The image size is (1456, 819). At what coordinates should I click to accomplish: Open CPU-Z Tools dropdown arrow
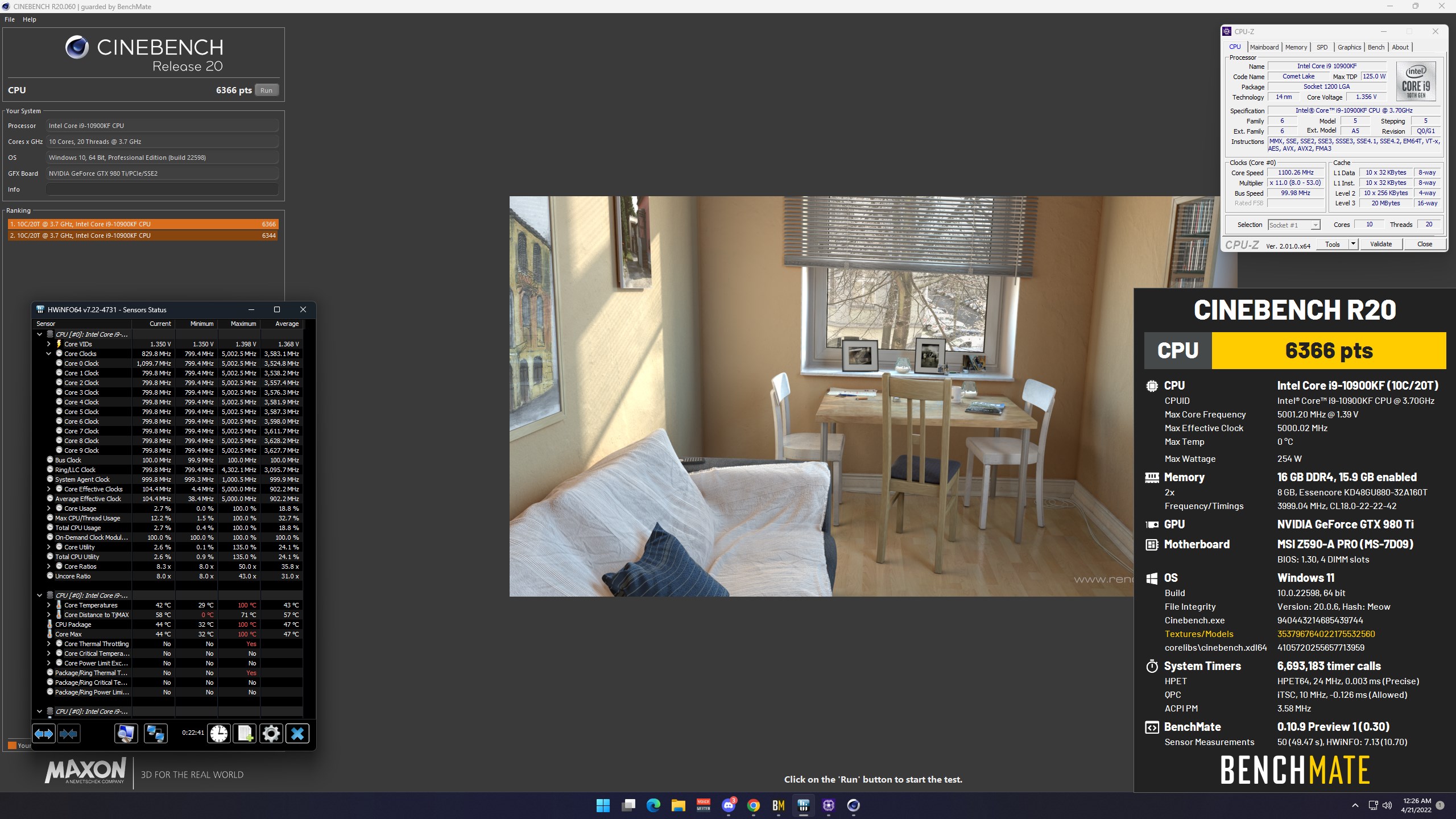[1354, 244]
